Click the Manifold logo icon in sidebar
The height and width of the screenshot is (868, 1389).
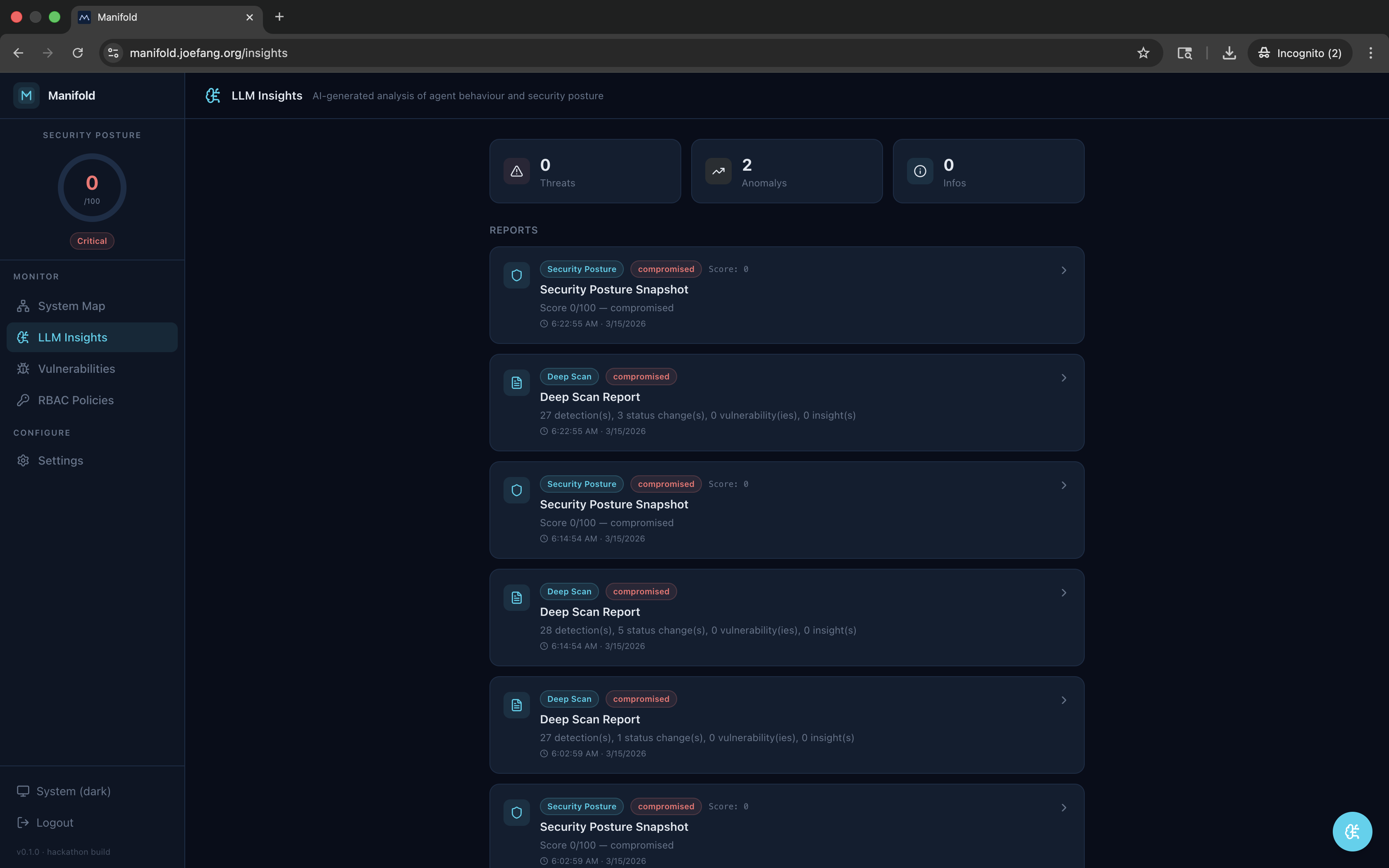click(x=26, y=95)
